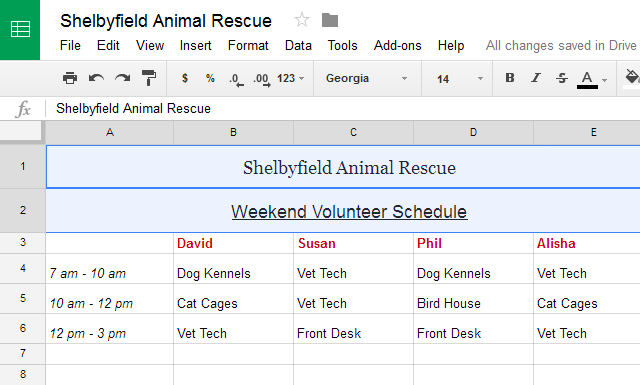The height and width of the screenshot is (385, 640).
Task: Open the Format menu
Action: tap(248, 45)
